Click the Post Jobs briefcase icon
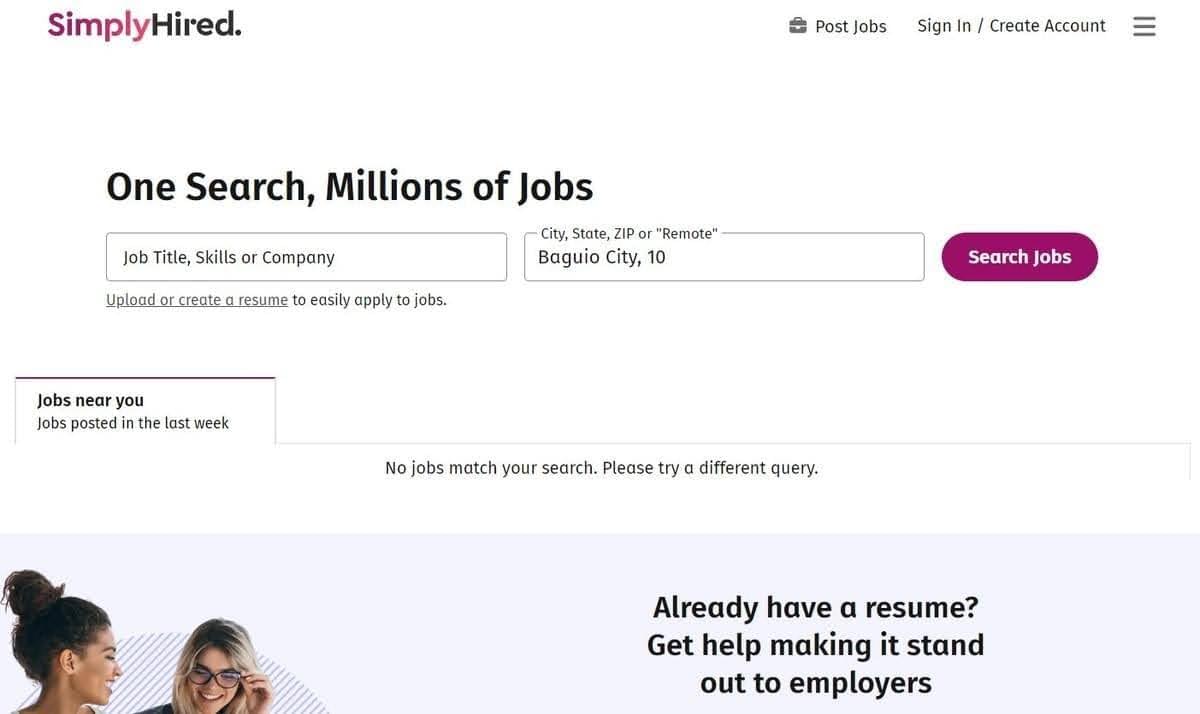Screen dimensions: 1200x714 click(797, 25)
